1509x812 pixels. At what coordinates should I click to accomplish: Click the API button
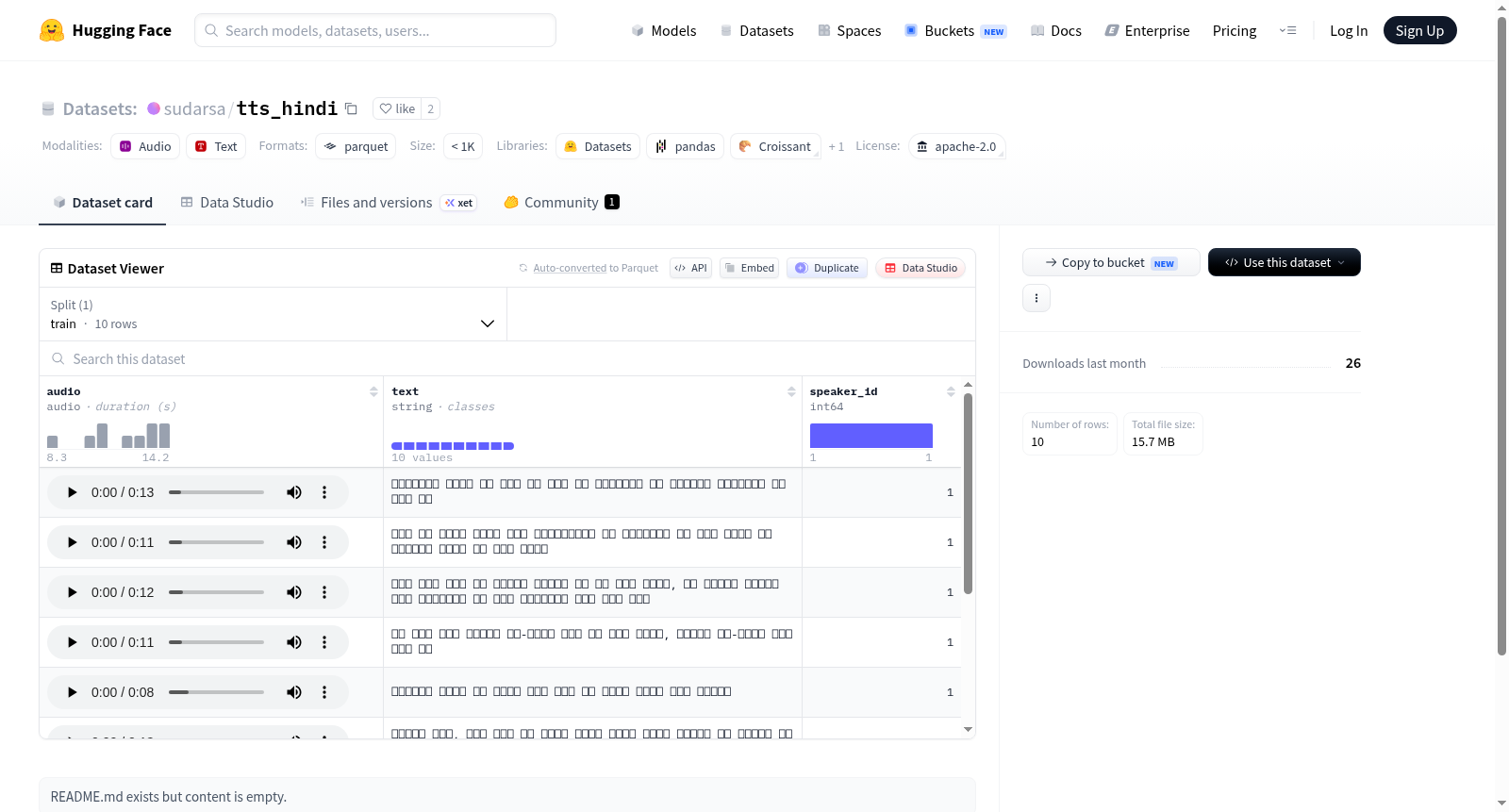pyautogui.click(x=690, y=268)
